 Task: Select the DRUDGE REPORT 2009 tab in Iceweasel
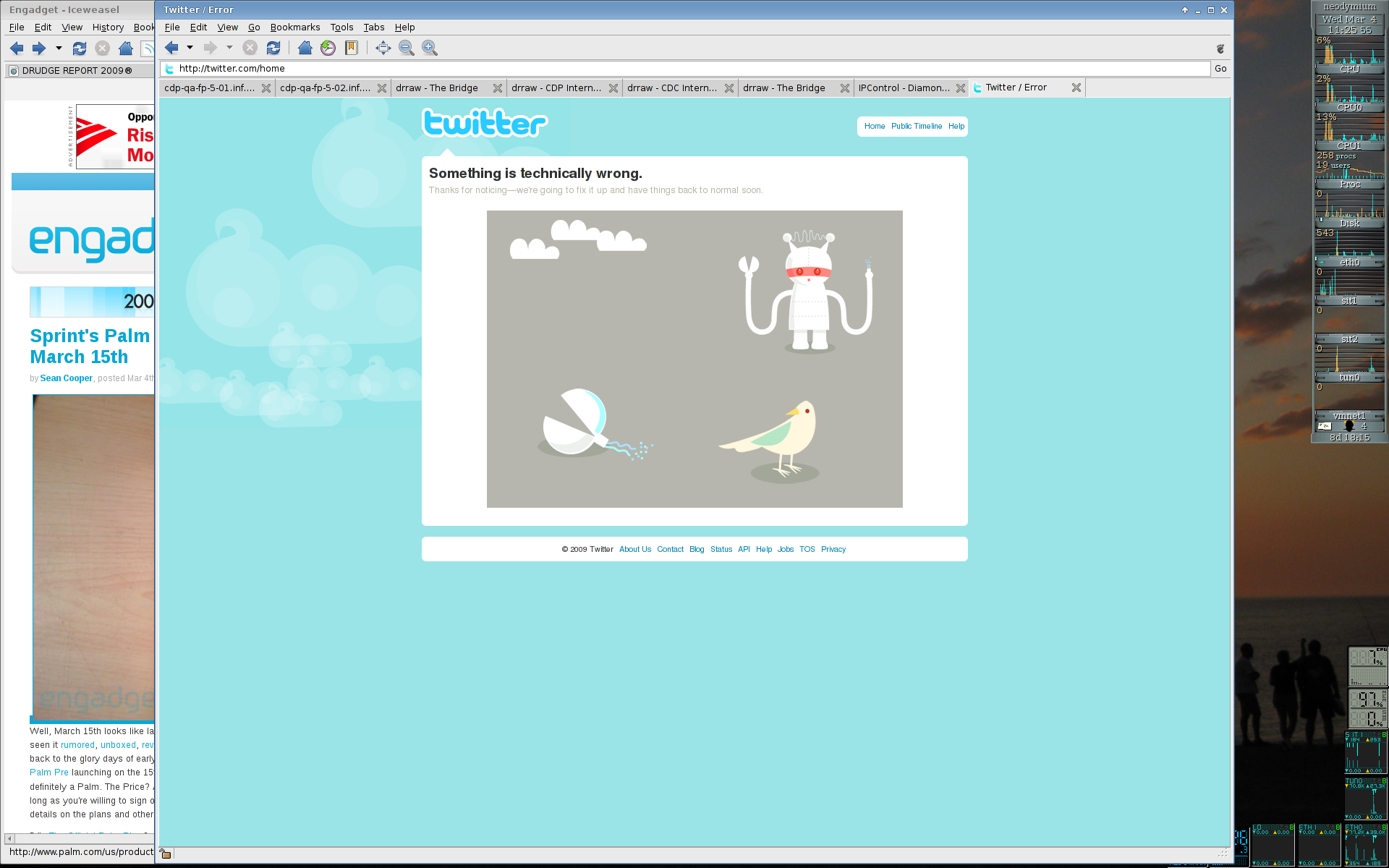(x=80, y=71)
